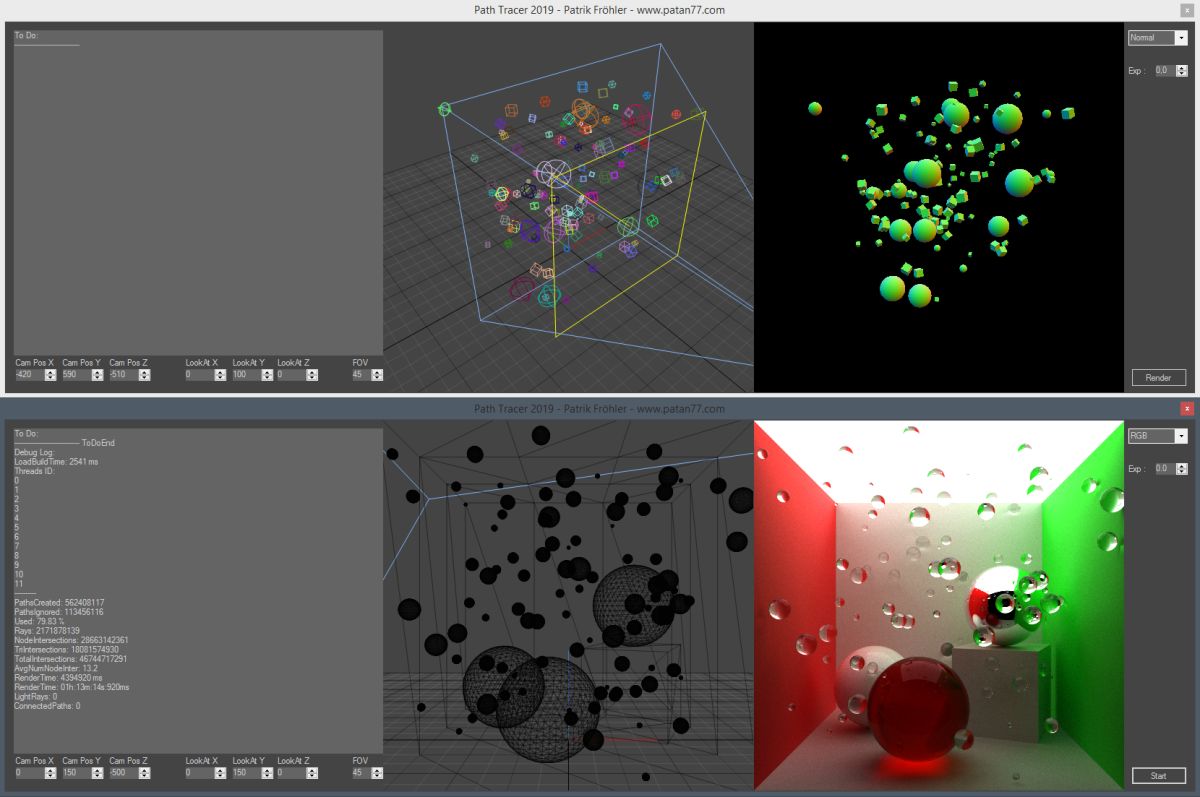Viewport: 1200px width, 797px height.
Task: Click the Exp value field in top window
Action: (x=1165, y=71)
